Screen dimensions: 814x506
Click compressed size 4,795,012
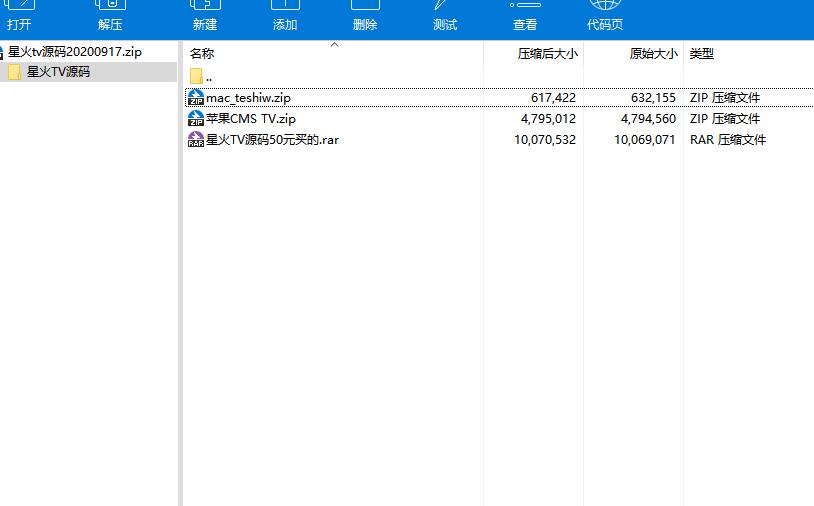pos(548,119)
